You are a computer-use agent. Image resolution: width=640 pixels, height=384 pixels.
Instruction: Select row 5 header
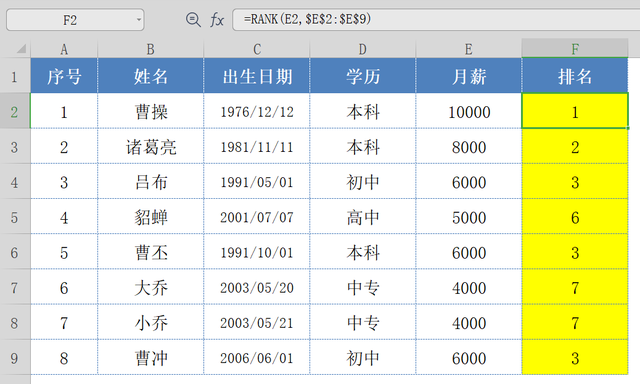15,216
